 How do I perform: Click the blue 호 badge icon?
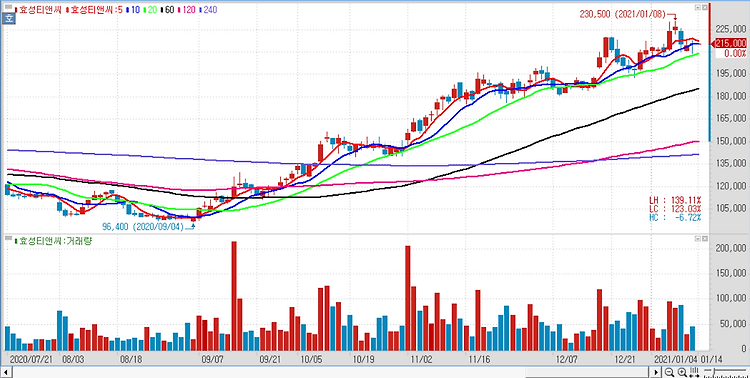[8, 19]
